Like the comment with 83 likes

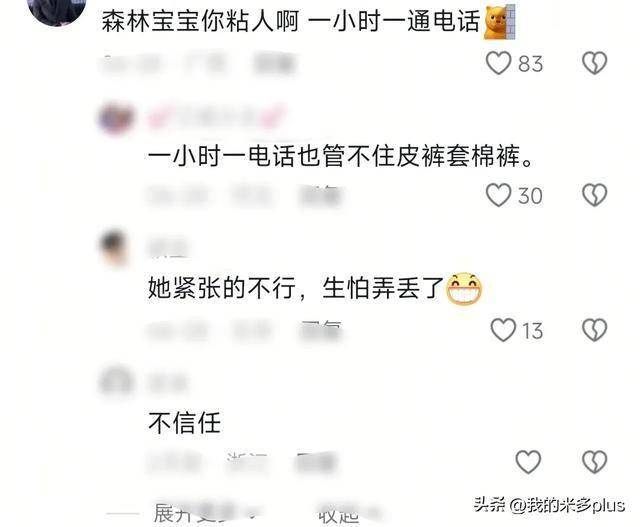pyautogui.click(x=498, y=63)
